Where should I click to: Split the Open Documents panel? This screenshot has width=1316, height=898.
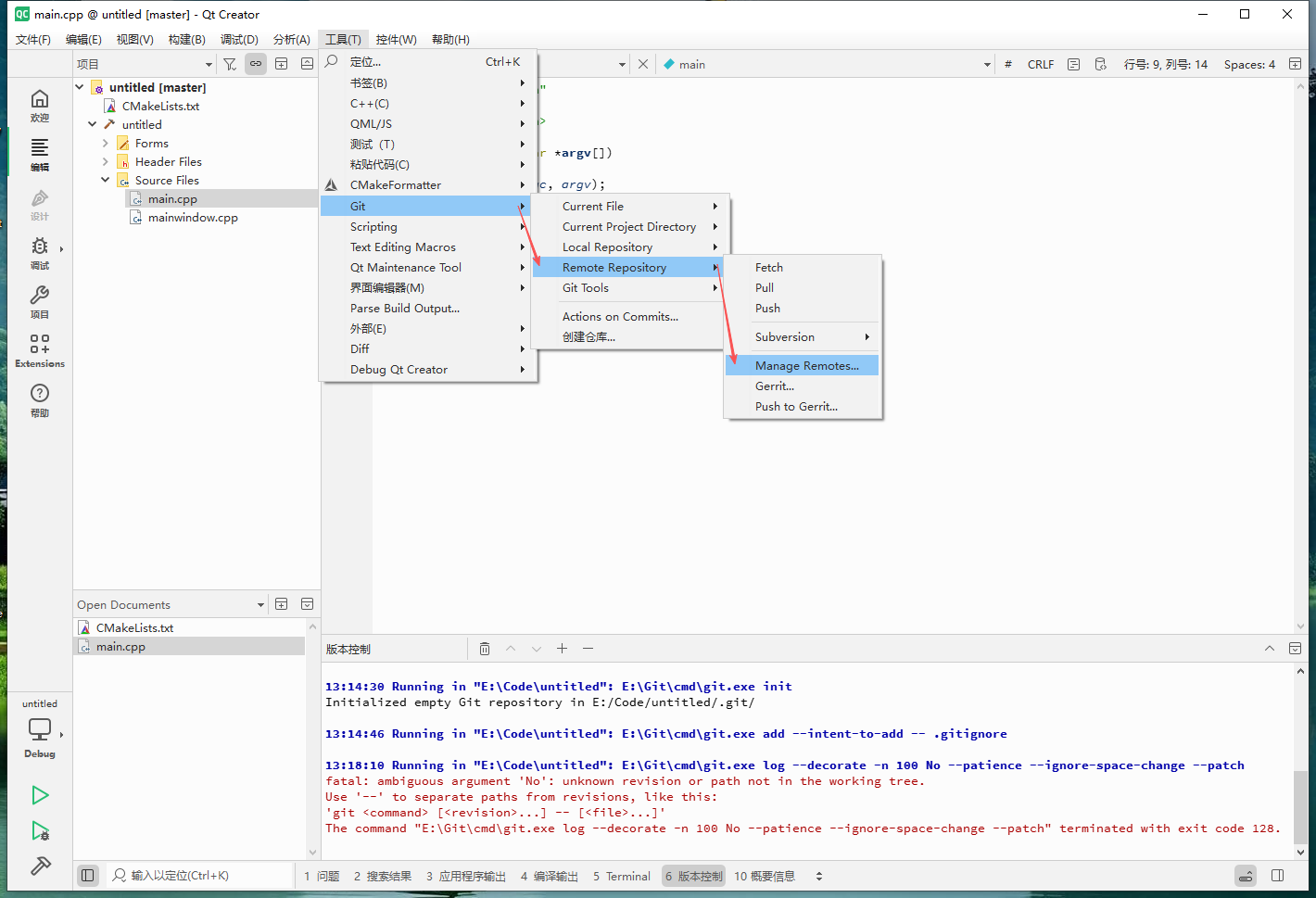coord(282,604)
